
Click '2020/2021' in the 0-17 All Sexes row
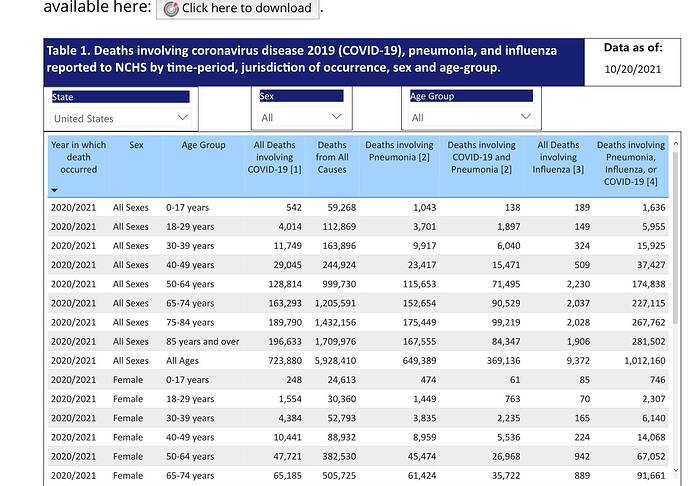pyautogui.click(x=73, y=207)
